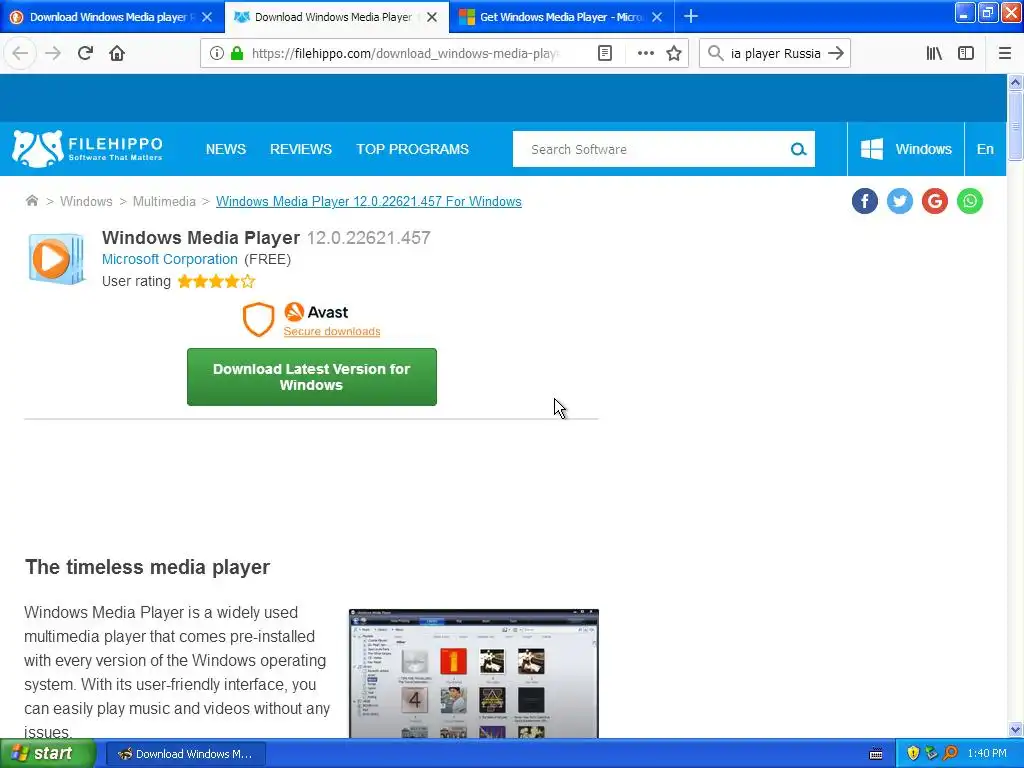Click the search arrow in the search box
Image resolution: width=1024 pixels, height=768 pixels.
(836, 53)
